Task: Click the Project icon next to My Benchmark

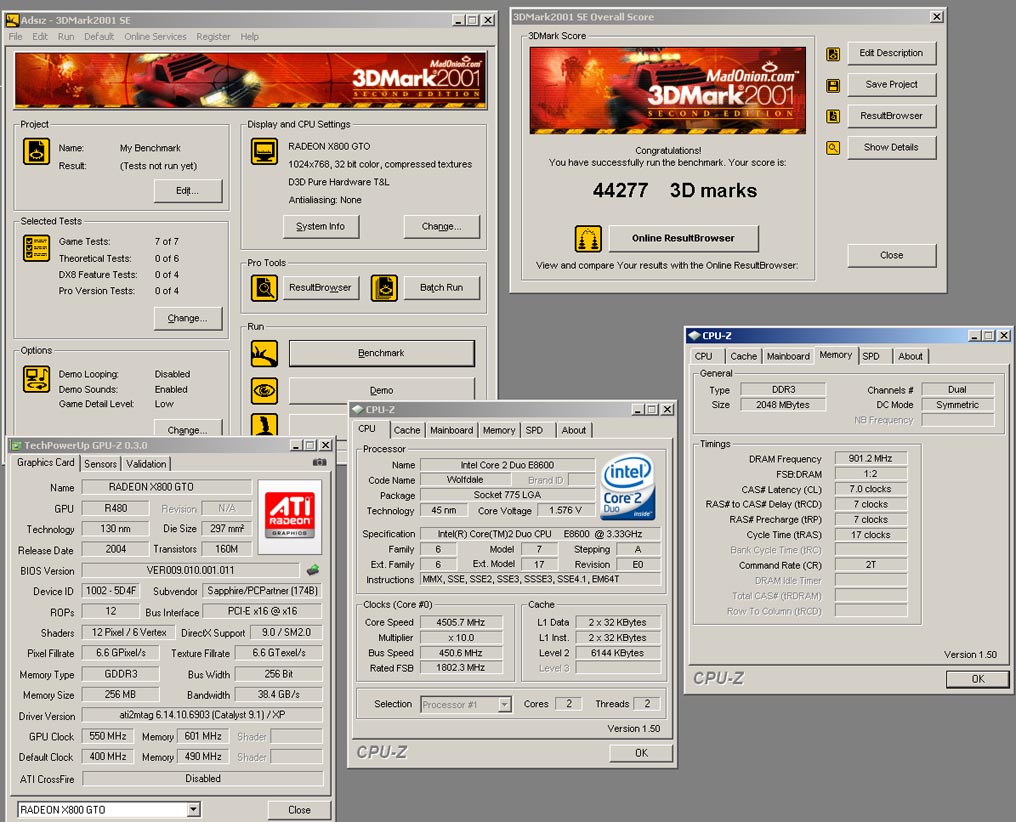Action: point(36,152)
